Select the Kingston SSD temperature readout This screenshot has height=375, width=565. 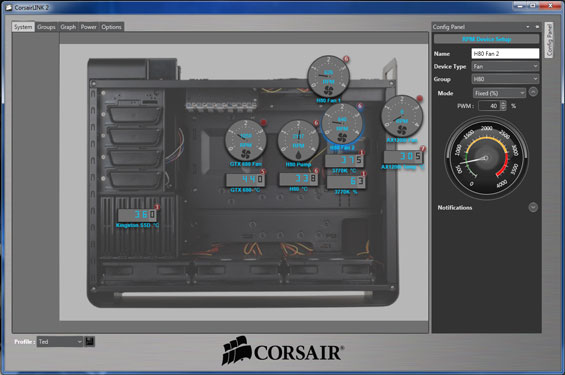(x=137, y=215)
